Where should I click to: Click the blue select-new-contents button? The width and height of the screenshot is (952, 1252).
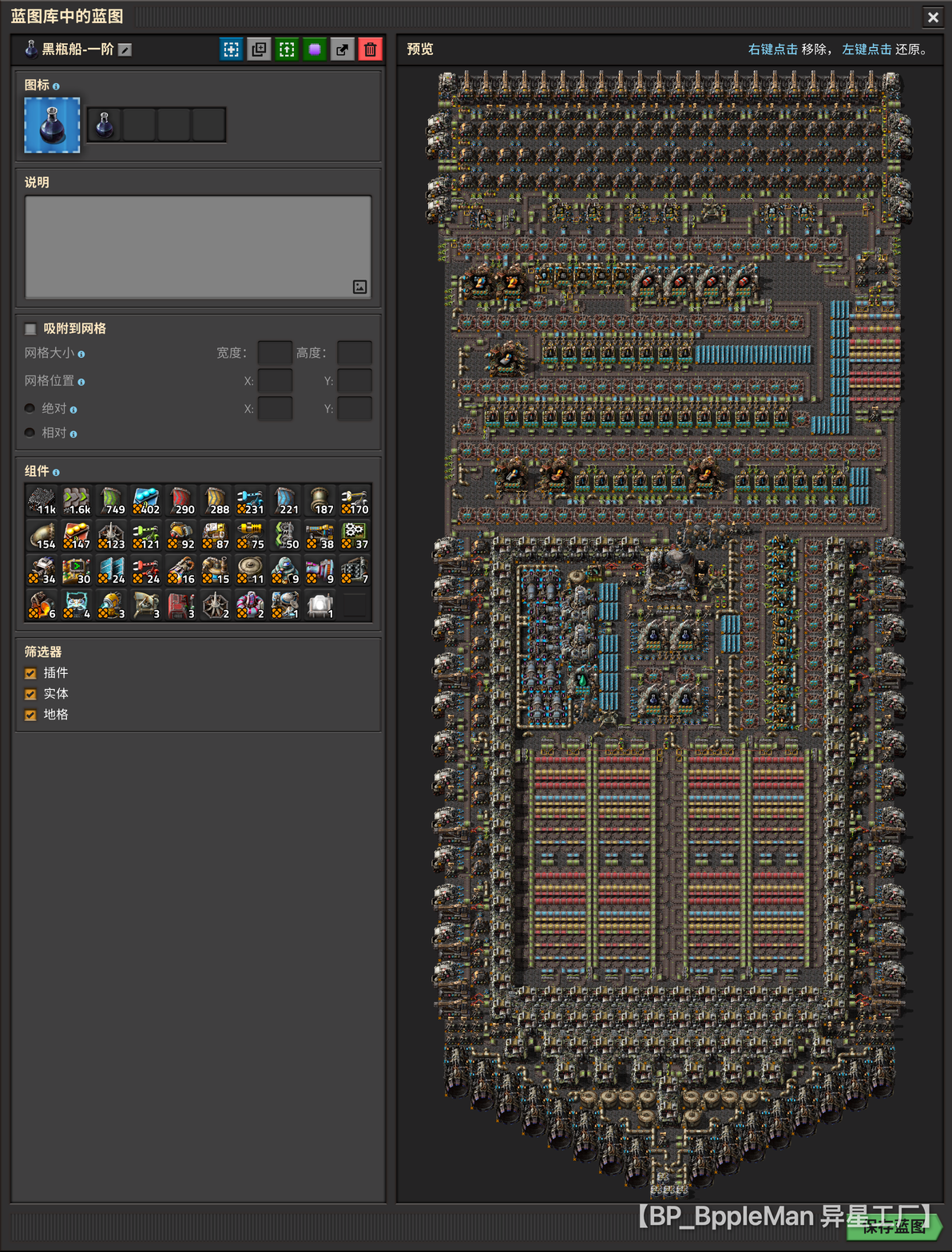(x=231, y=50)
